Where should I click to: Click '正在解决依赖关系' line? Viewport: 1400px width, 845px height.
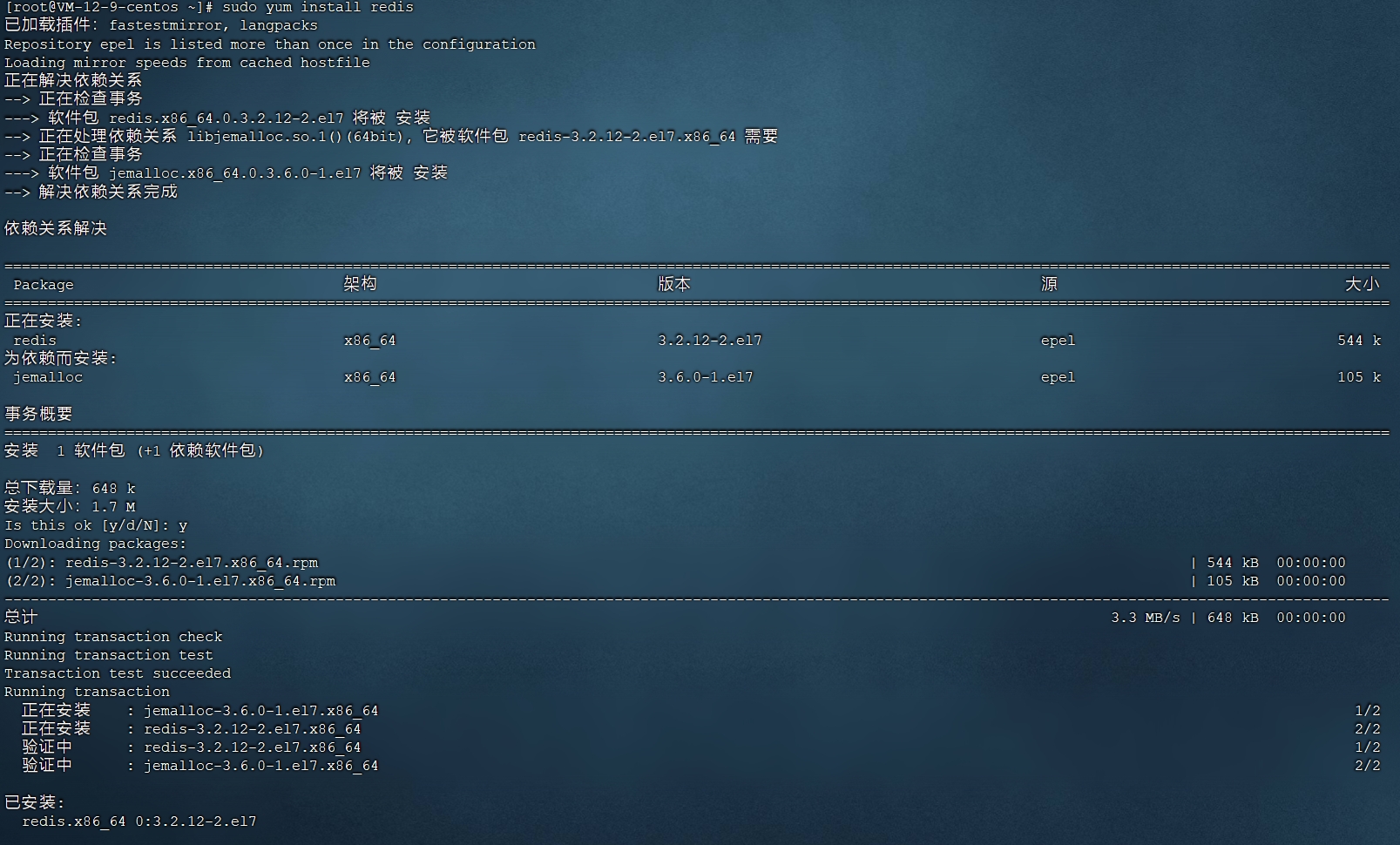(x=73, y=80)
